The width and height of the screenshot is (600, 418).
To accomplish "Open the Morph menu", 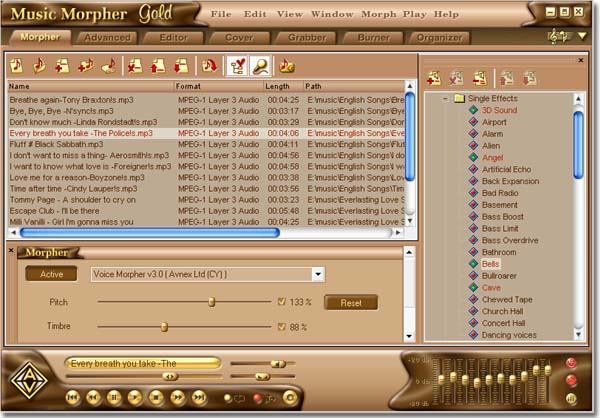I will tap(379, 14).
